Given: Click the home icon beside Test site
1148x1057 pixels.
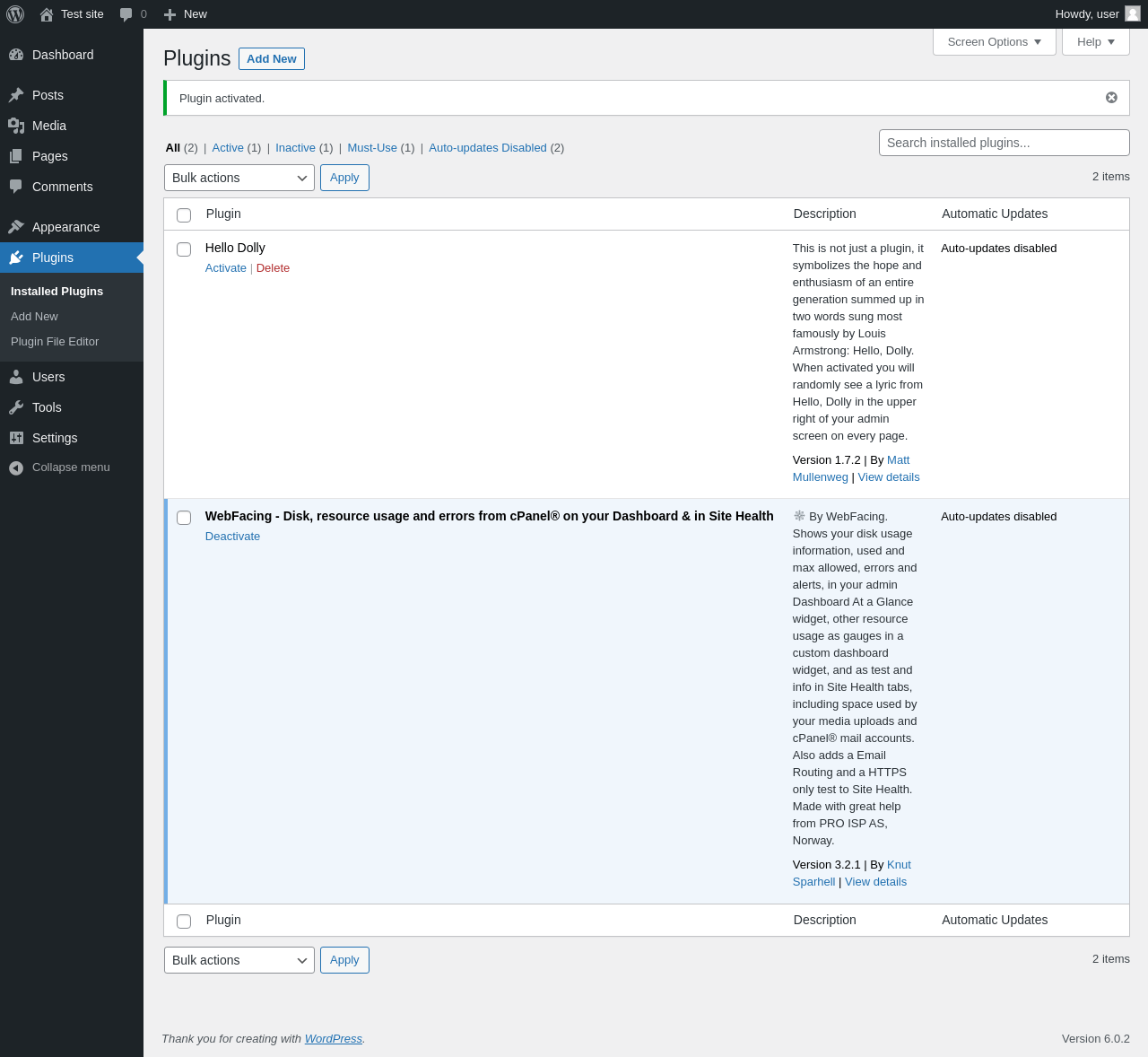Looking at the screenshot, I should 47,14.
